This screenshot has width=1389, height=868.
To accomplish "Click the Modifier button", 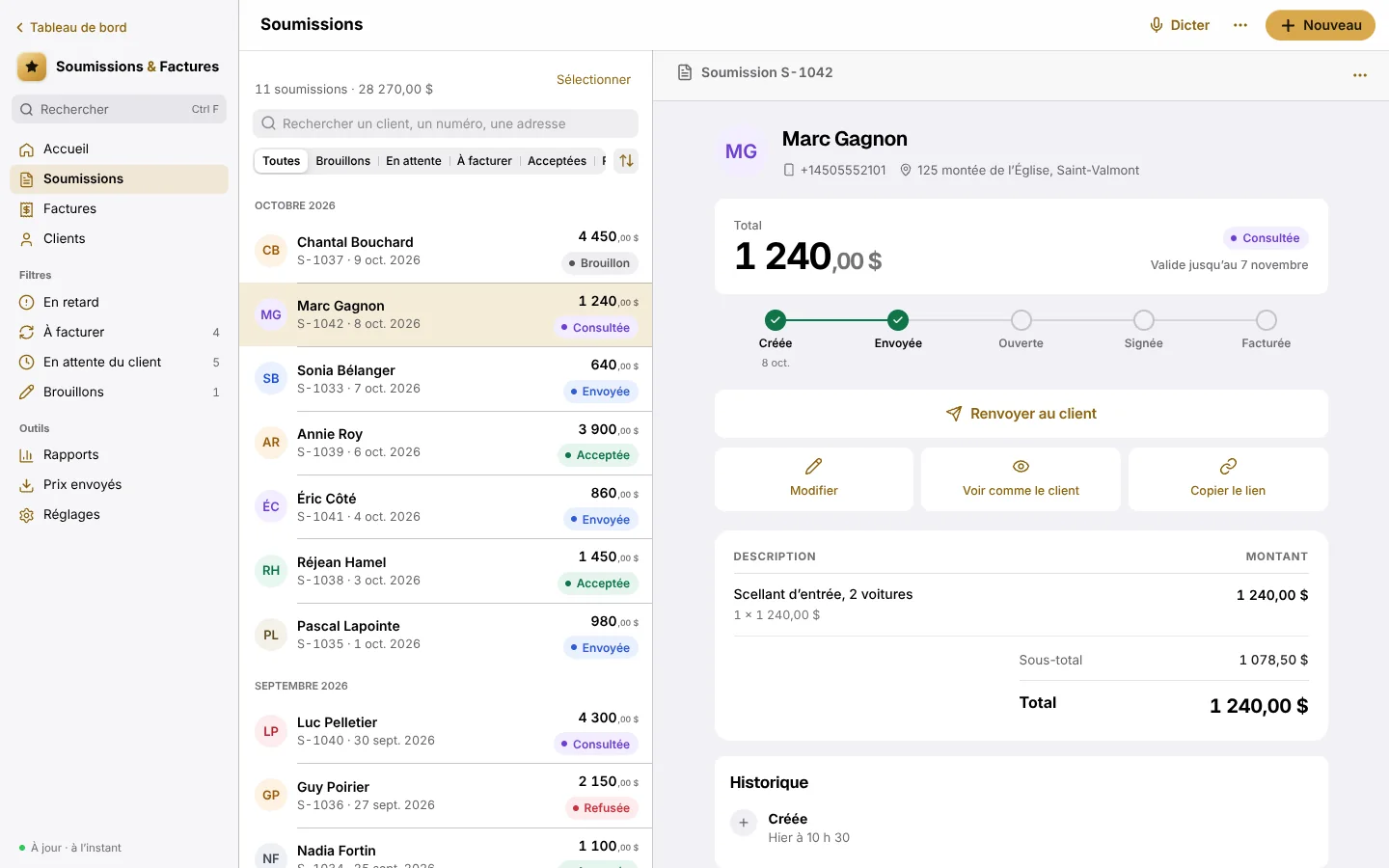I will (814, 479).
